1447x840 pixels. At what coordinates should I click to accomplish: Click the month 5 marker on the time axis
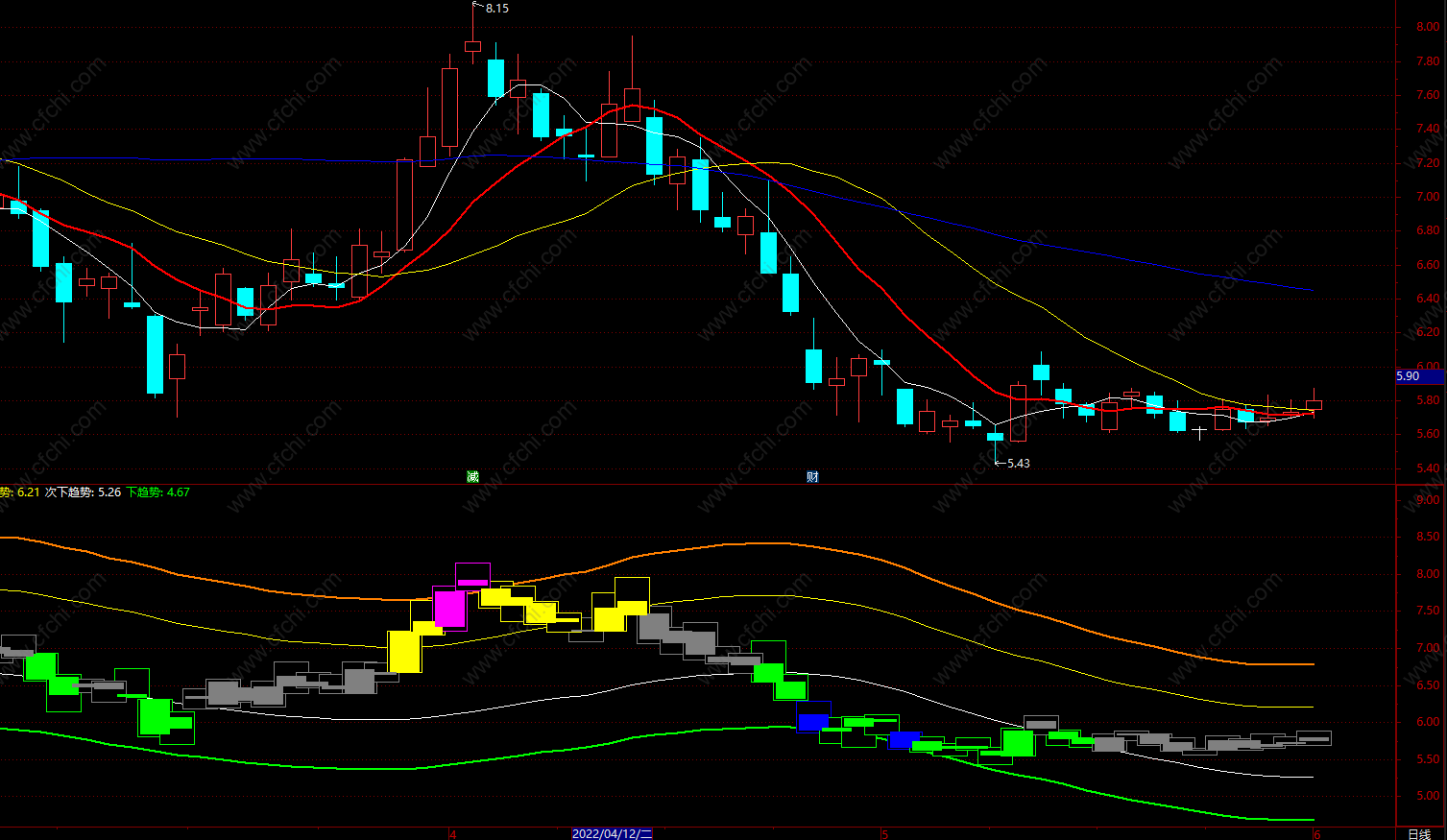[885, 834]
